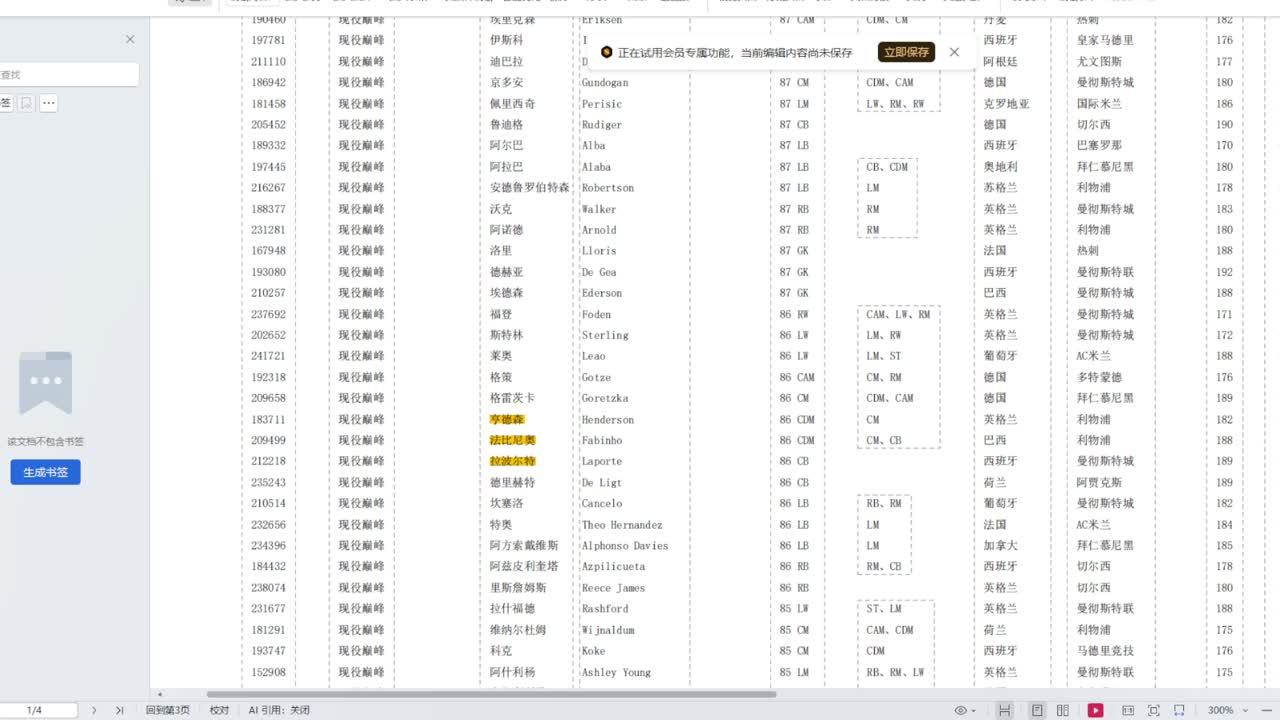
Task: Dismiss the trial membership notification
Action: tap(954, 52)
